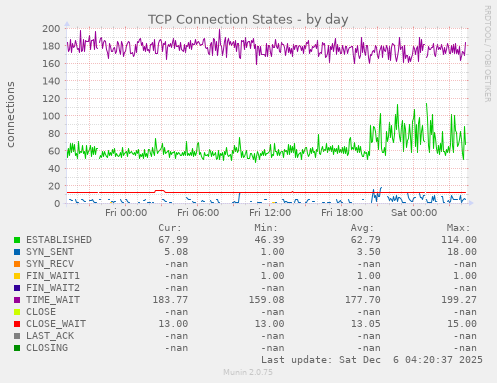497x383 pixels.
Task: Click the 'Fri 12:00' x-axis label
Action: point(270,213)
